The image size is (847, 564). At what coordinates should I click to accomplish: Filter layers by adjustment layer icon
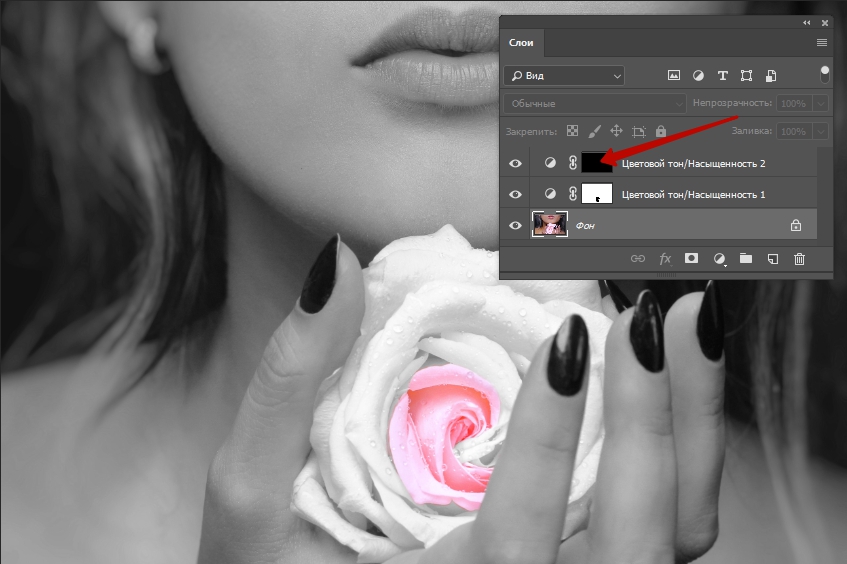click(698, 76)
